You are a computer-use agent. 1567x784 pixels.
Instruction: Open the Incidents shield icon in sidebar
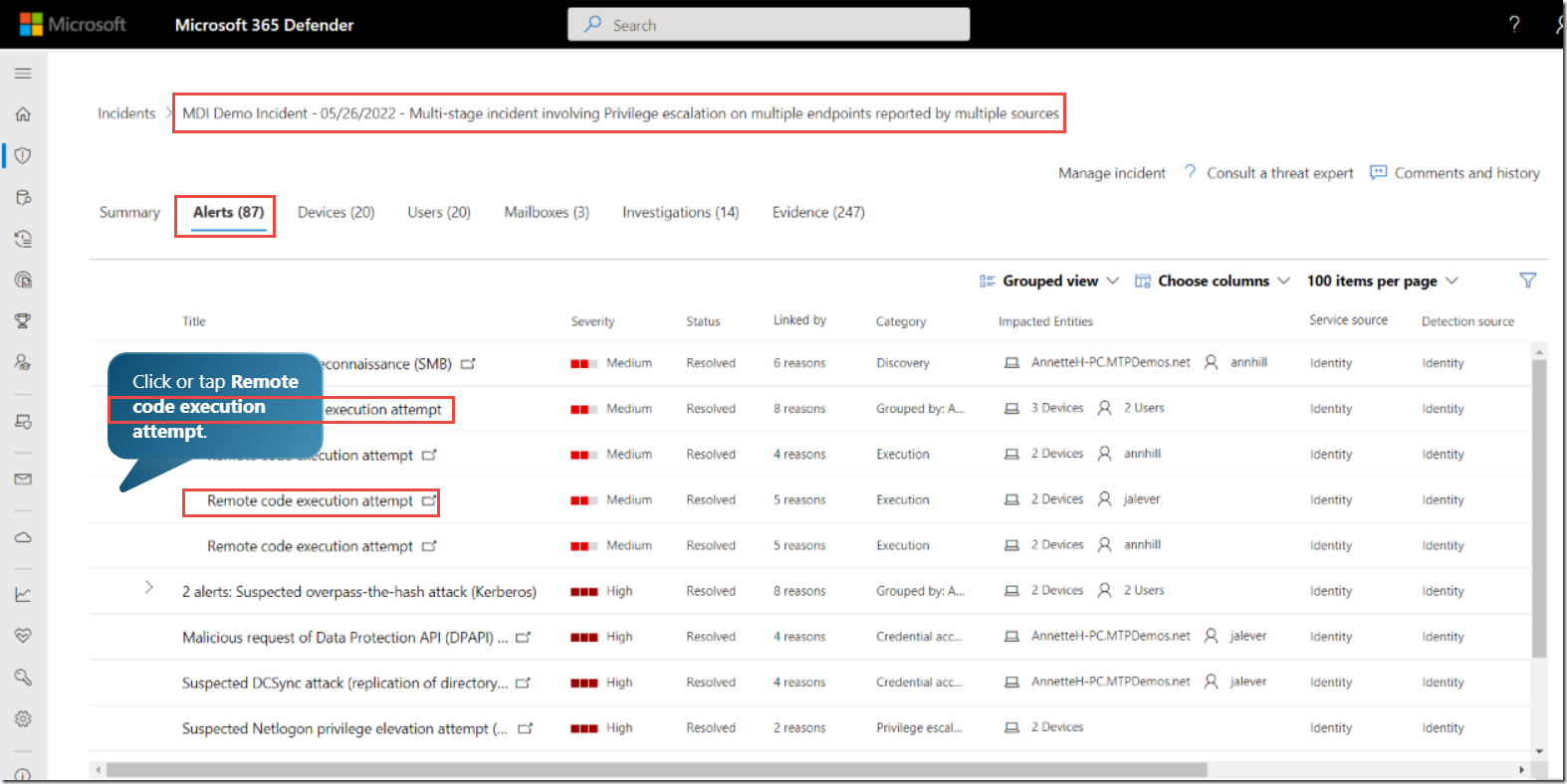pyautogui.click(x=23, y=155)
